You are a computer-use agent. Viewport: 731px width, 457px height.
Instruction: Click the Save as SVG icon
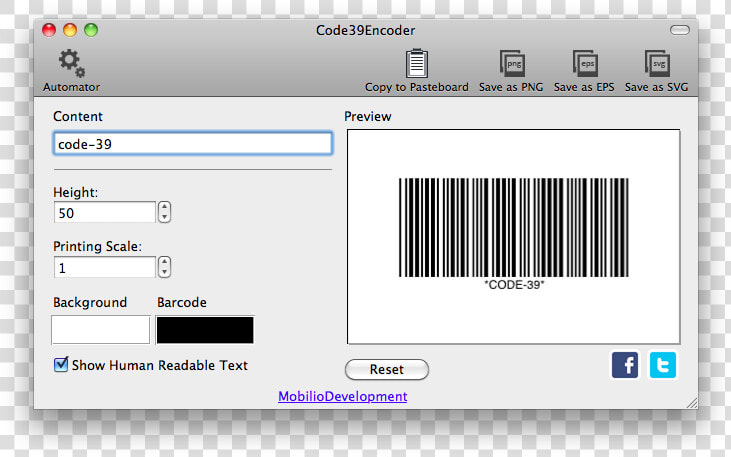(657, 63)
